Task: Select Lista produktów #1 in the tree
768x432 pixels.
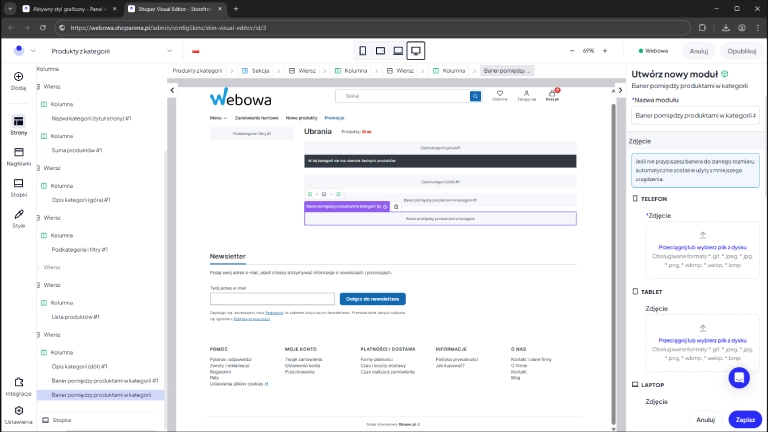Action: (x=75, y=316)
